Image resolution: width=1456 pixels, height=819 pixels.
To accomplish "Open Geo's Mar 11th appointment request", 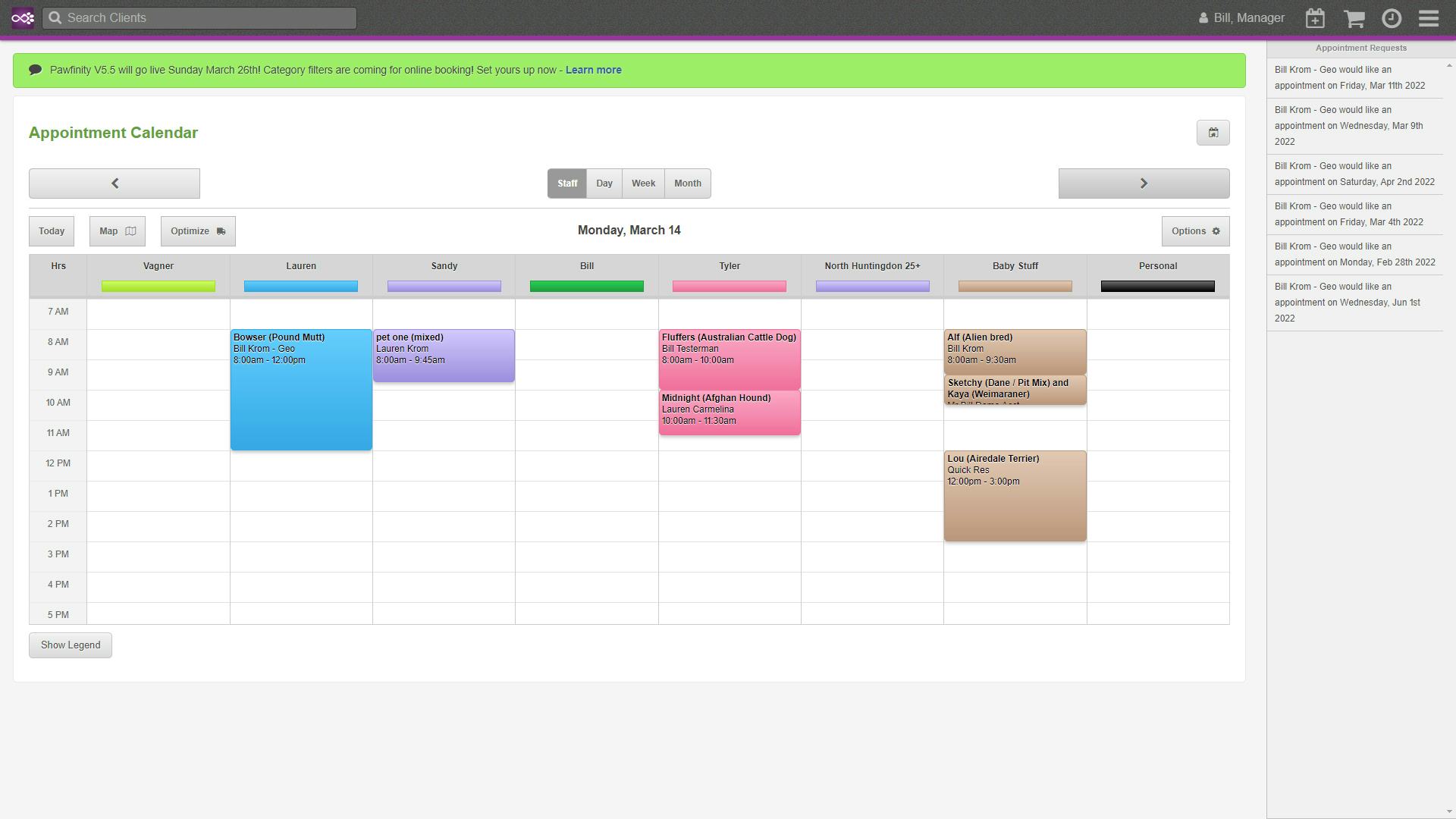I will coord(1349,78).
